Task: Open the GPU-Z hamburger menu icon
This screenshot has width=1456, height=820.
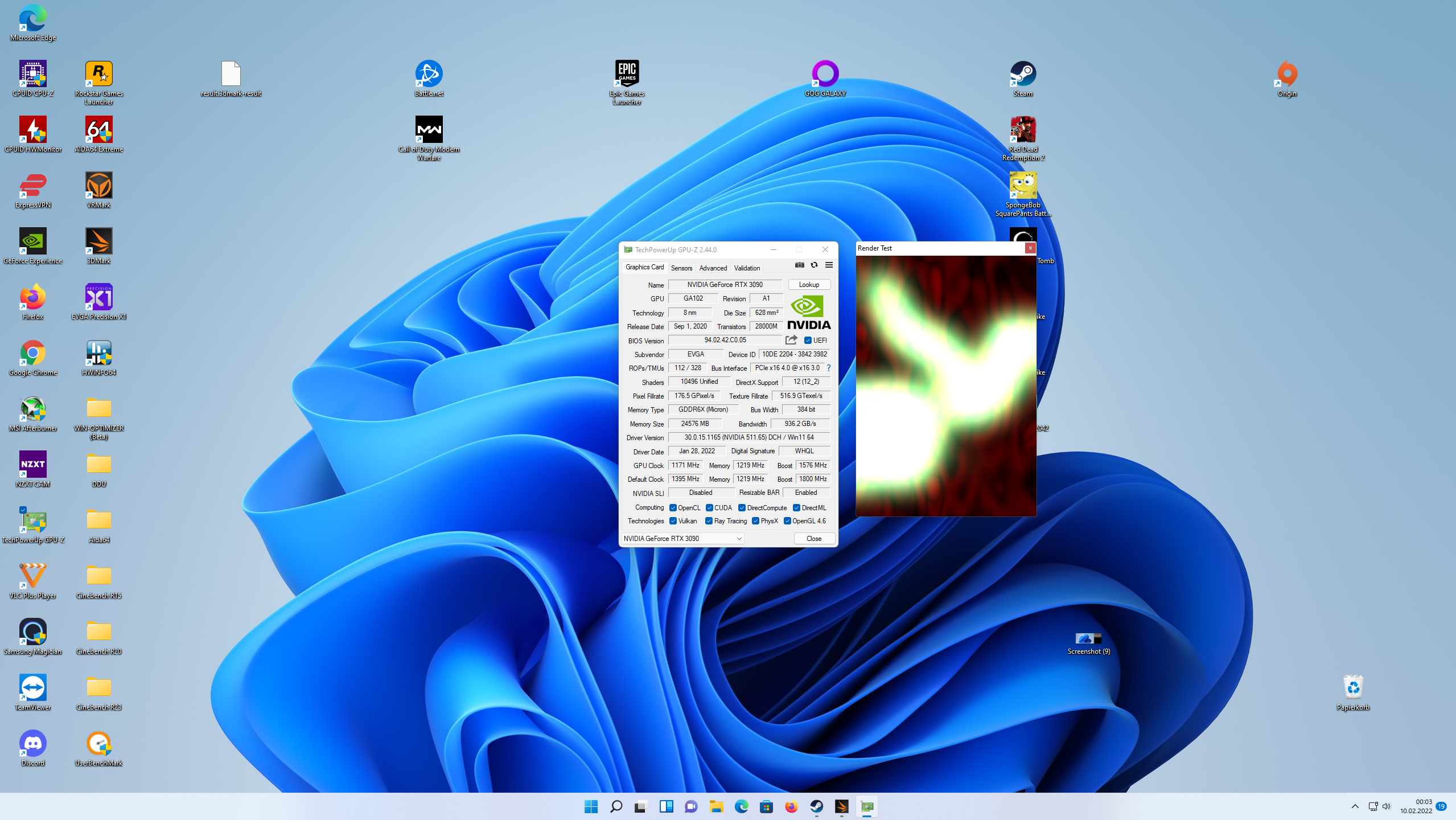Action: coord(829,265)
